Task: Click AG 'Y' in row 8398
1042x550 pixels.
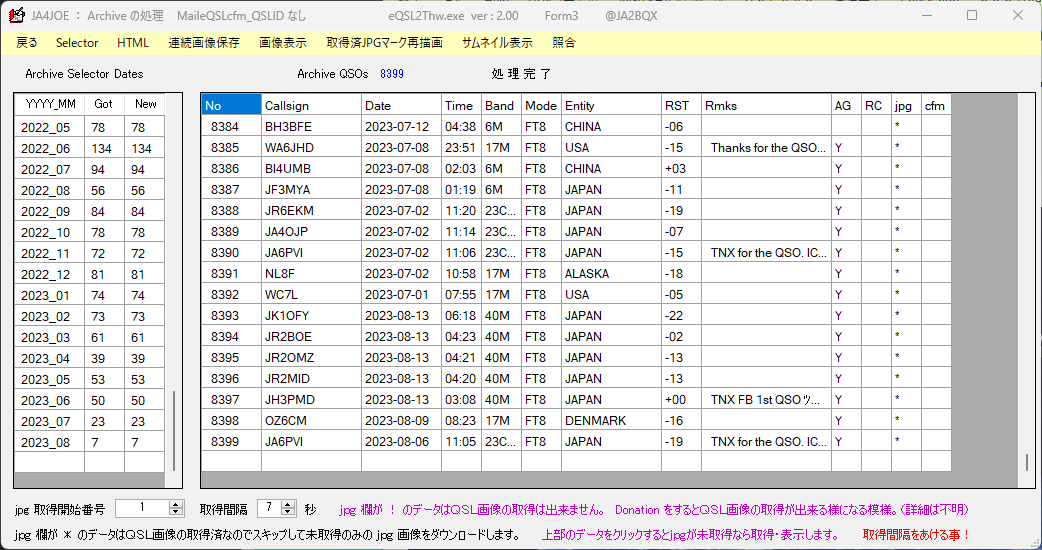Action: point(846,420)
